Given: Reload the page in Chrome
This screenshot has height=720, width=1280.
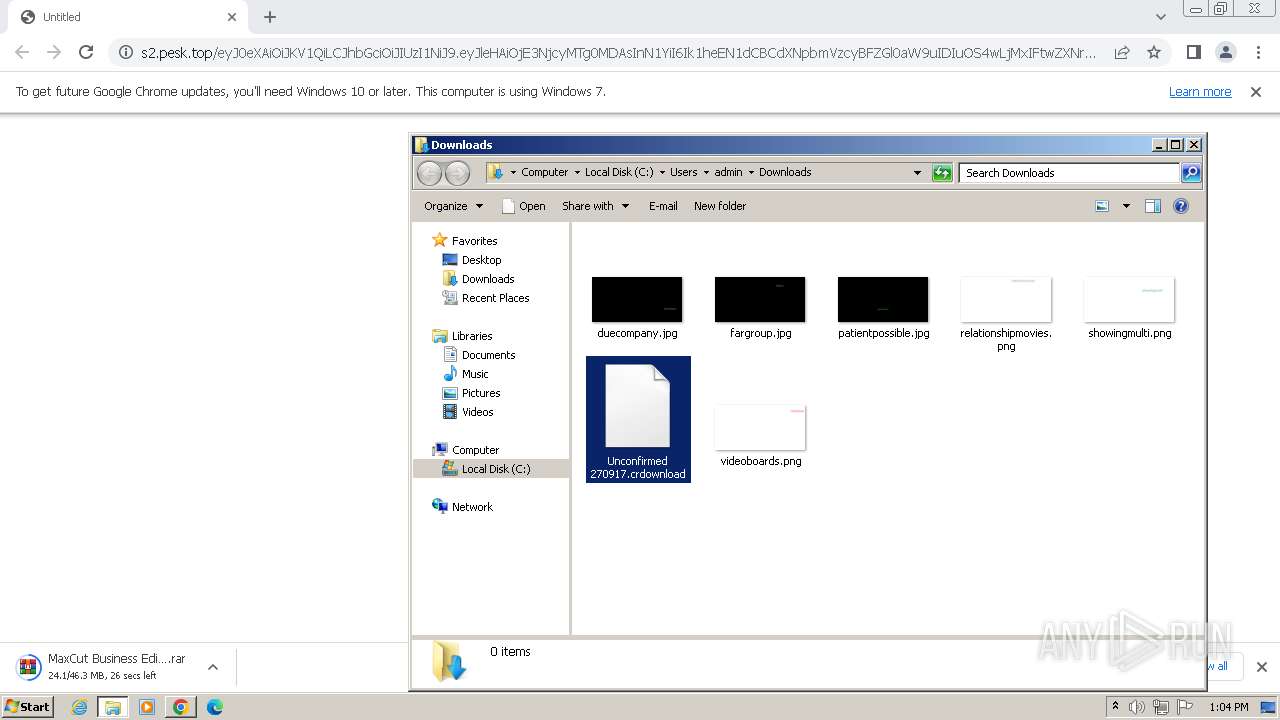Looking at the screenshot, I should (x=86, y=52).
